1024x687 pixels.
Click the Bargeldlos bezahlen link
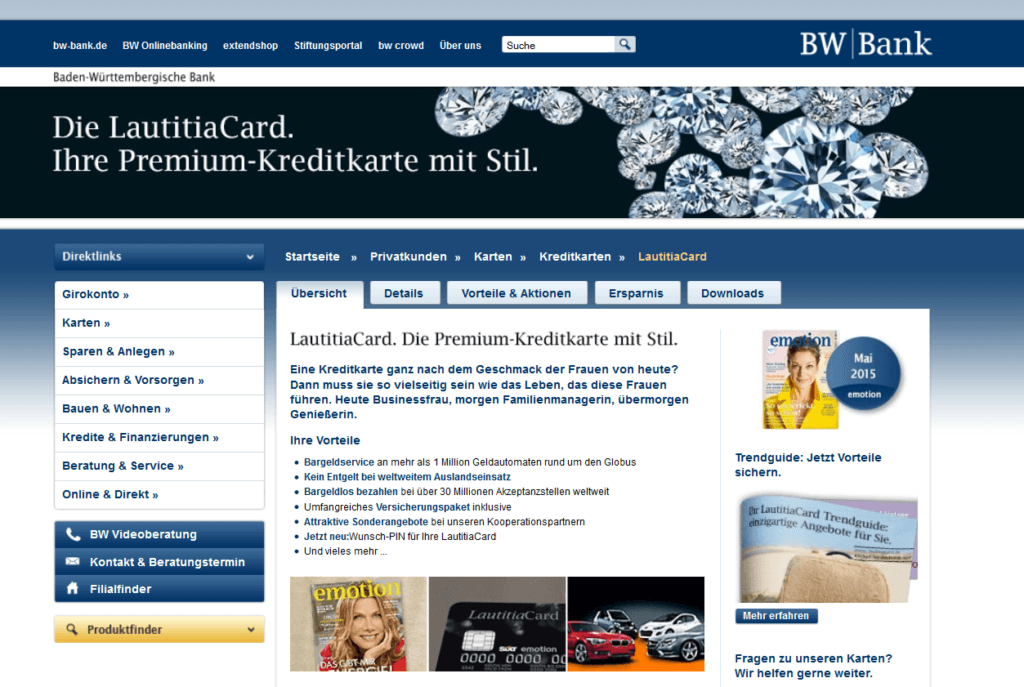point(351,492)
